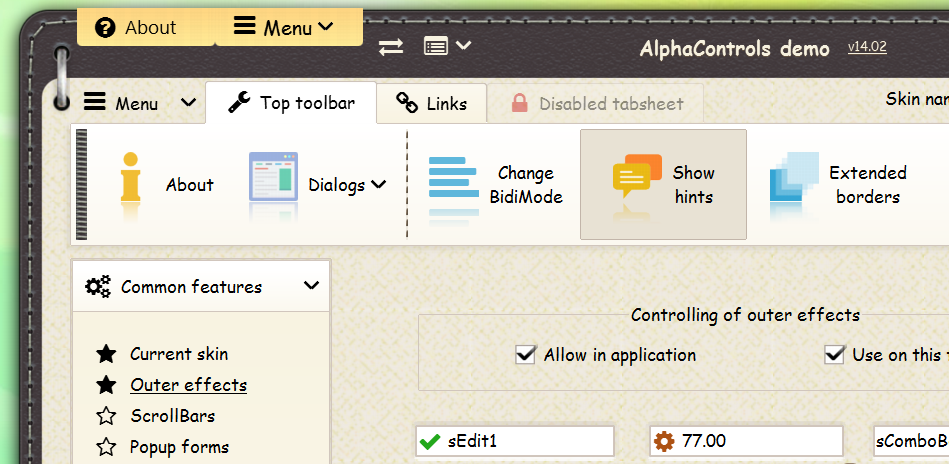This screenshot has height=464, width=949.
Task: Click the green checkmark in sEdit1
Action: pyautogui.click(x=430, y=442)
